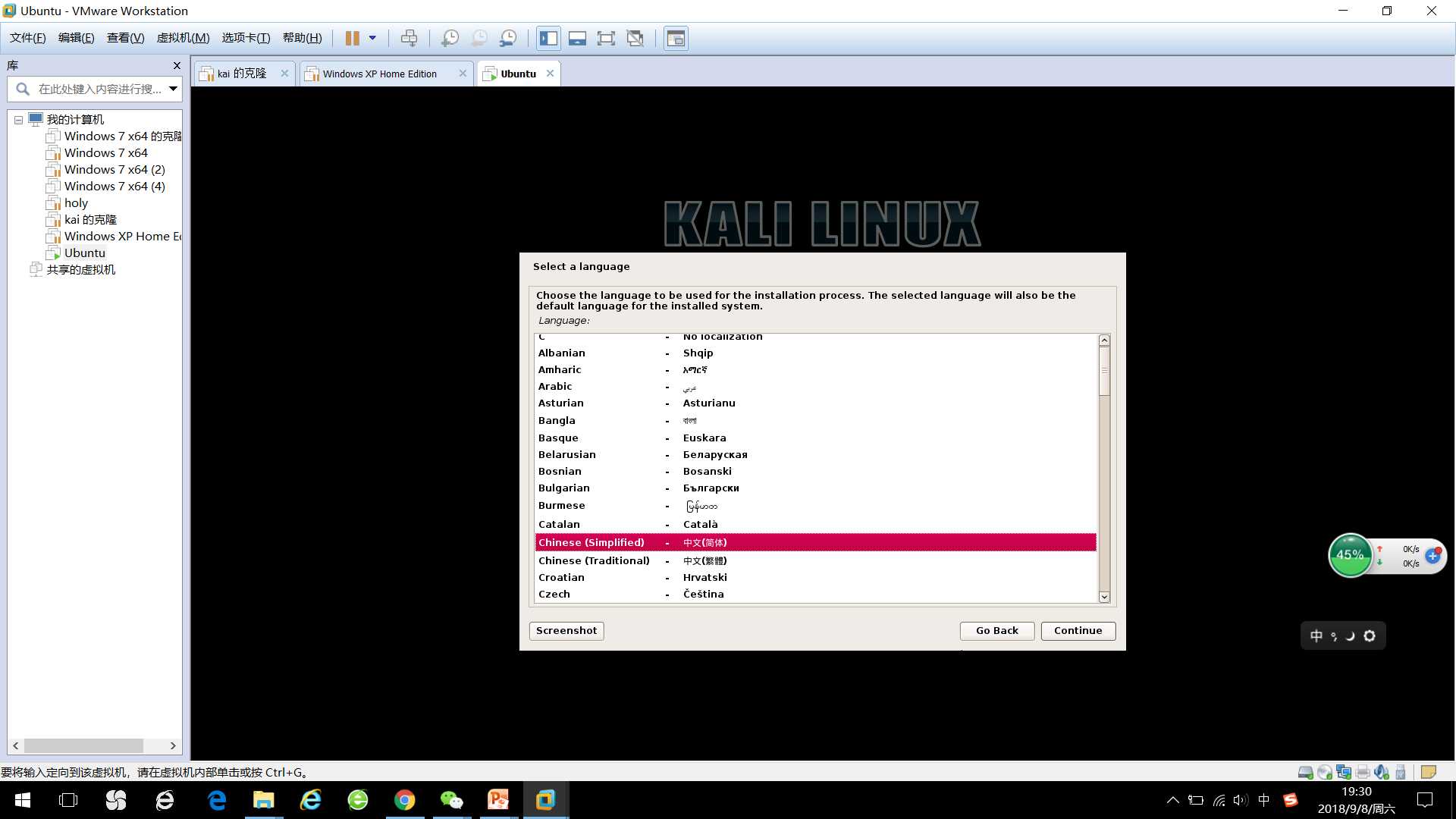The image size is (1456, 819).
Task: Send Ctrl+Alt+Del to the virtual machine
Action: (409, 38)
